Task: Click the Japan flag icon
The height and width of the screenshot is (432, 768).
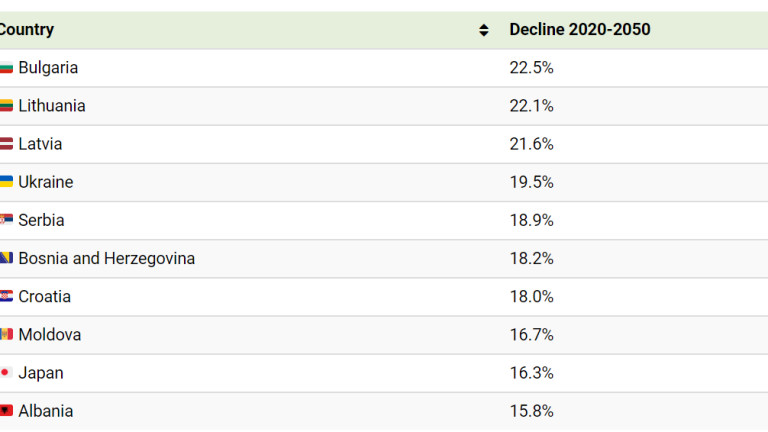Action: pyautogui.click(x=6, y=373)
